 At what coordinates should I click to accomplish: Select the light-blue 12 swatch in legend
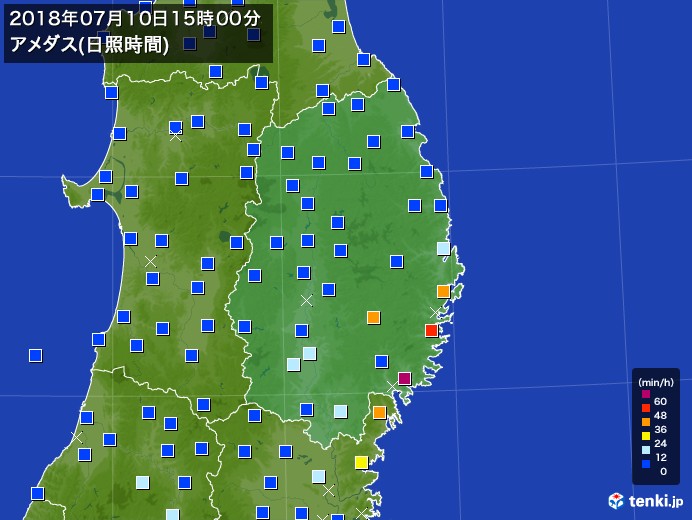[646, 450]
